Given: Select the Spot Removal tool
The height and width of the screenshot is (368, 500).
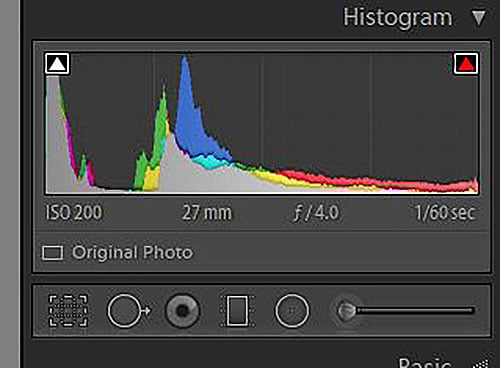Looking at the screenshot, I should point(129,311).
